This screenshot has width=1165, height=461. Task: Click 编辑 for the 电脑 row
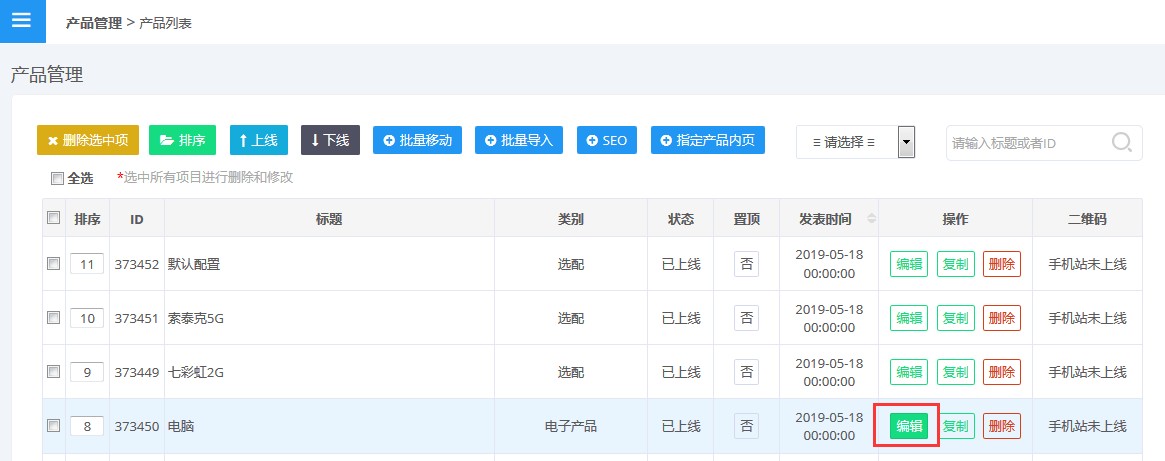point(909,426)
